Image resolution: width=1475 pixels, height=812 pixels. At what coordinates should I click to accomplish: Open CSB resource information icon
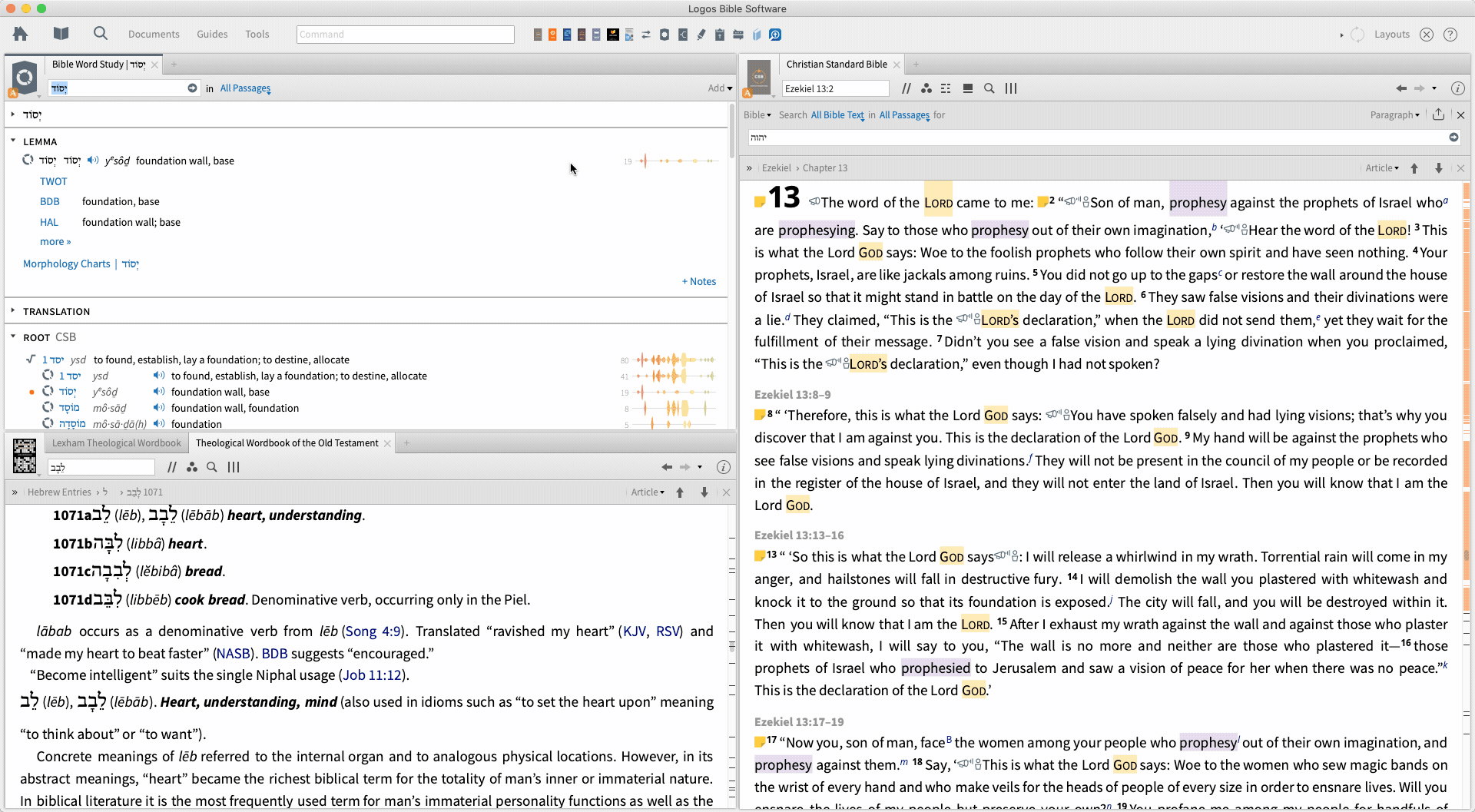pyautogui.click(x=1458, y=88)
